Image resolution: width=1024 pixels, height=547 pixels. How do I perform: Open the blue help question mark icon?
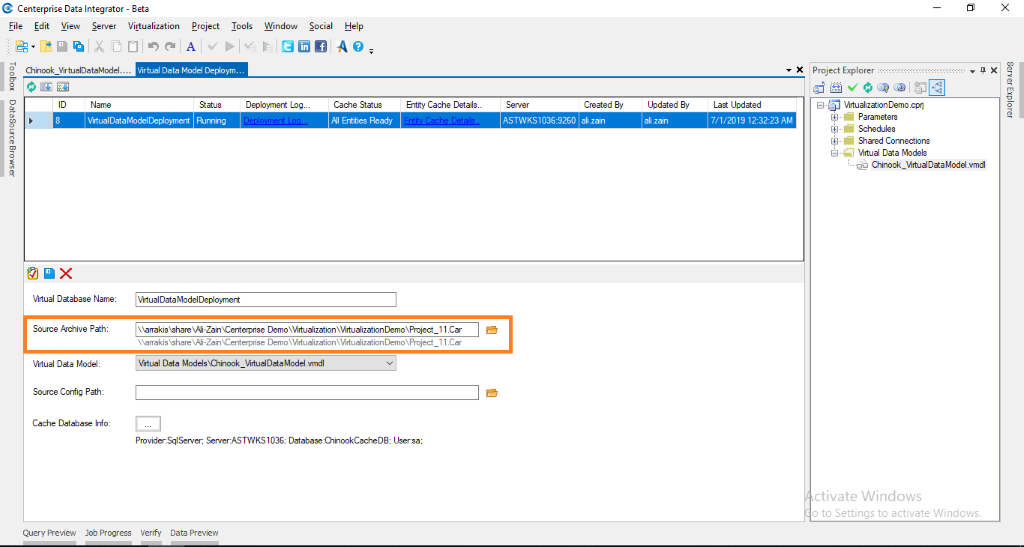(357, 46)
